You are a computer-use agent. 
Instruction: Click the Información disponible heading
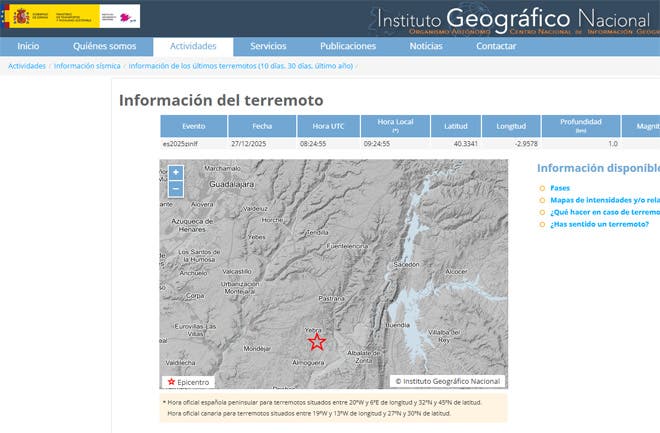(598, 168)
